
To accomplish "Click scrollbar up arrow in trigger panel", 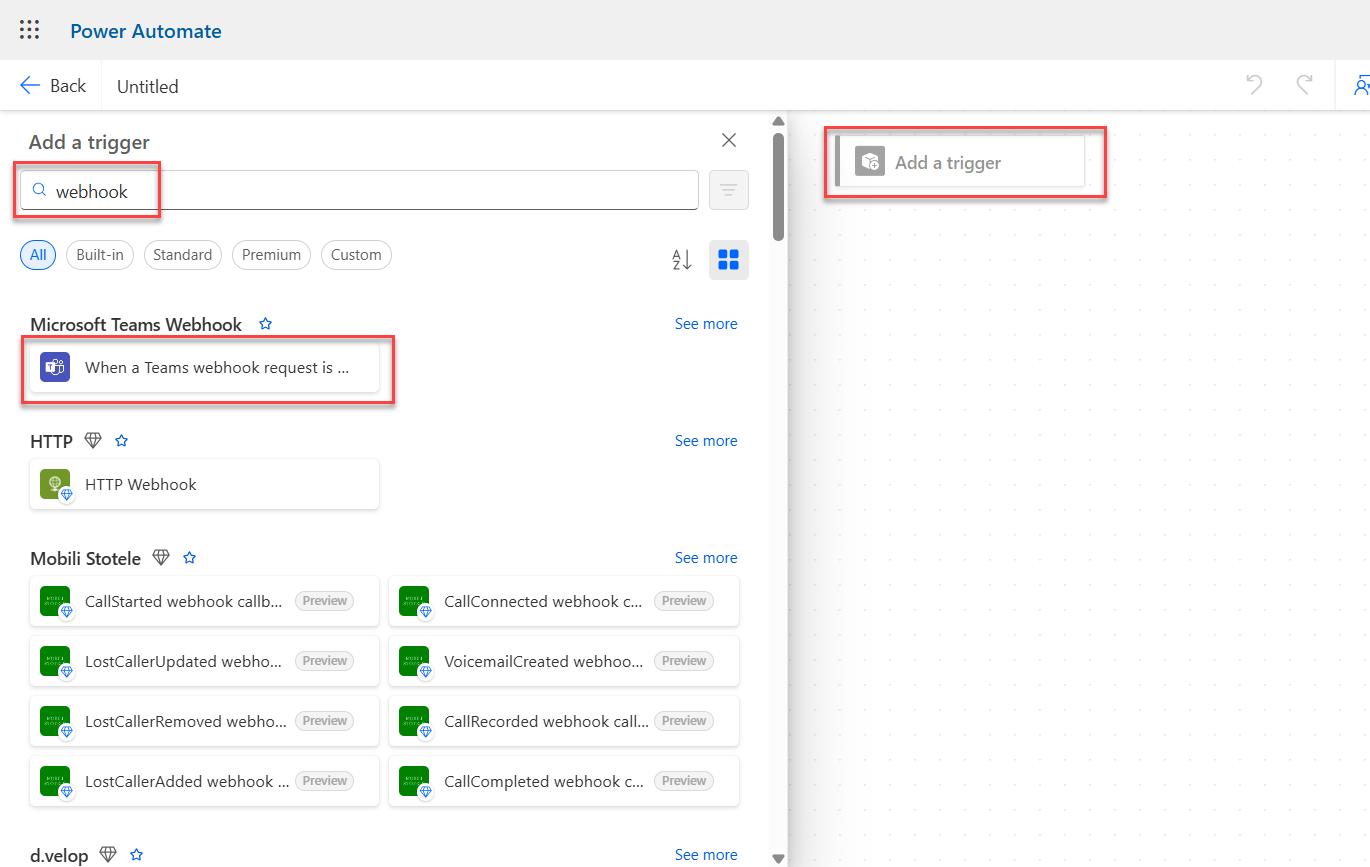I will [778, 122].
